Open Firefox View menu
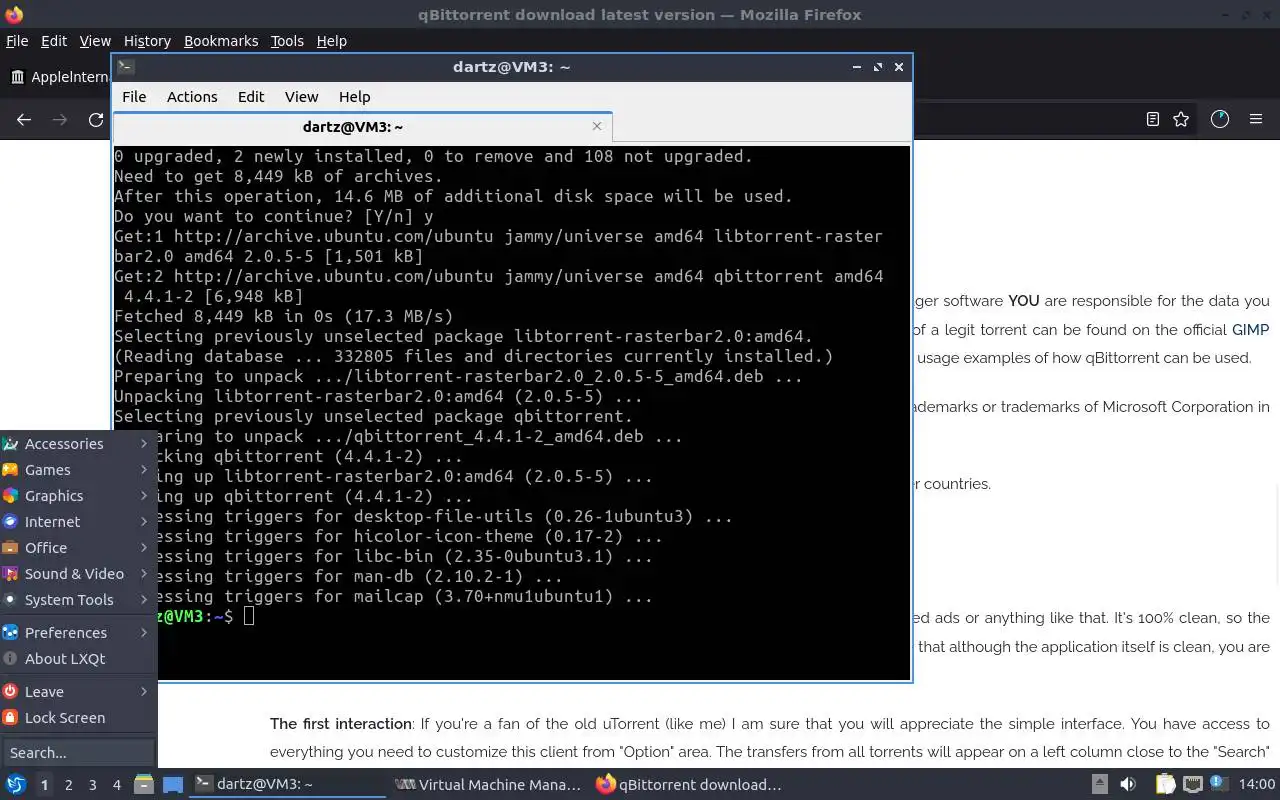The width and height of the screenshot is (1280, 800). click(x=95, y=41)
